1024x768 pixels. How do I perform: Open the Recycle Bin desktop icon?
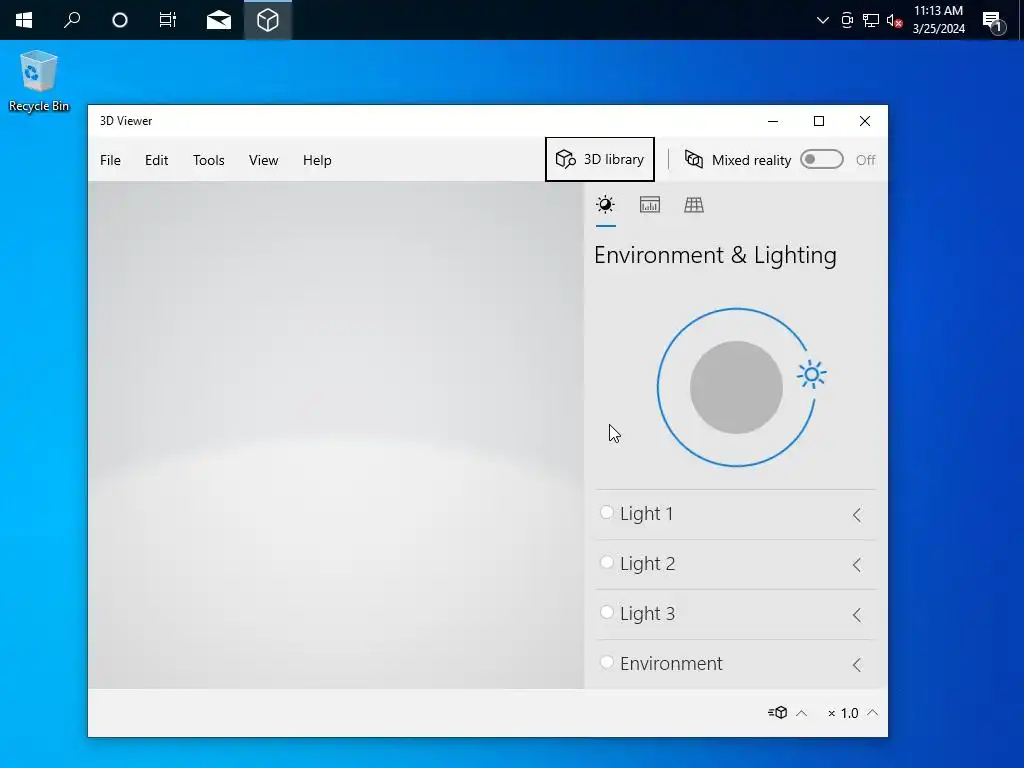point(39,81)
